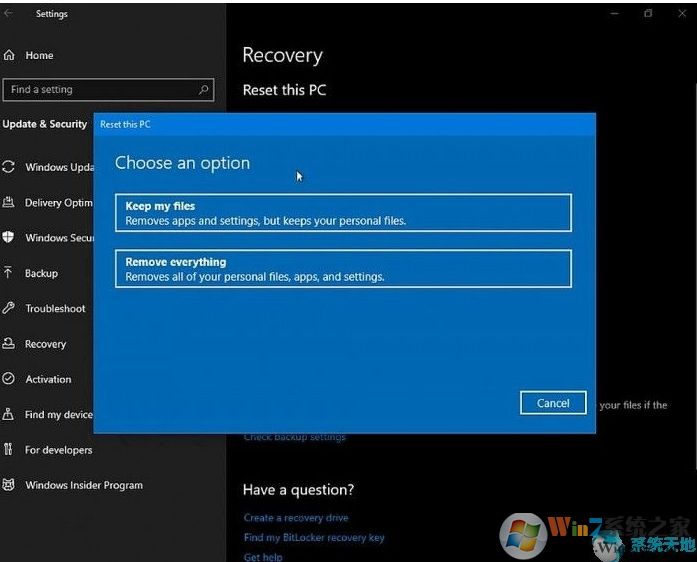Select the Windows Security shield icon

pos(8,237)
